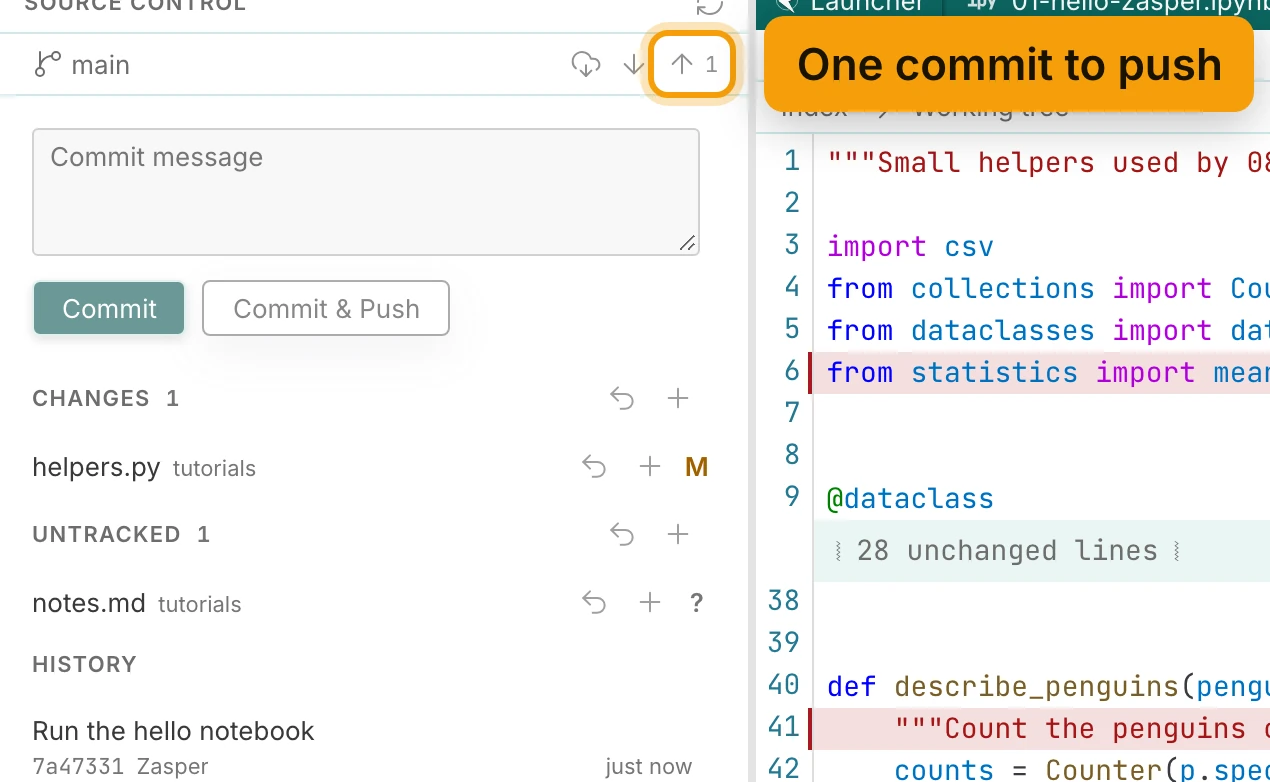Image resolution: width=1270 pixels, height=782 pixels.
Task: Open helpers.py in the changes list
Action: pos(96,467)
